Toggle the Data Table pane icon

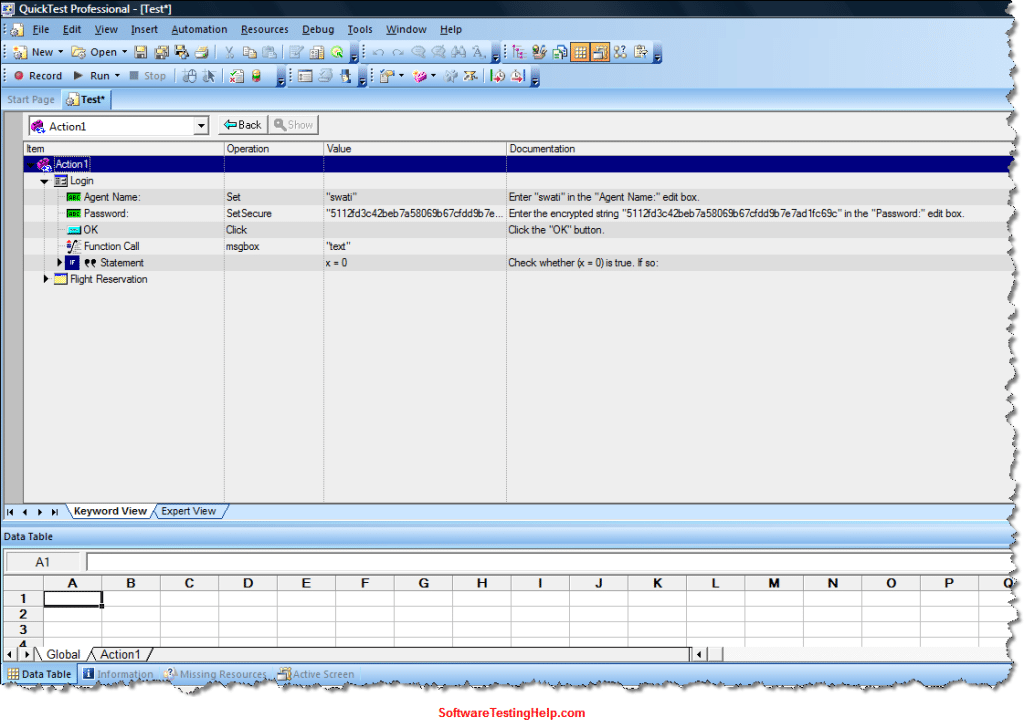[580, 51]
